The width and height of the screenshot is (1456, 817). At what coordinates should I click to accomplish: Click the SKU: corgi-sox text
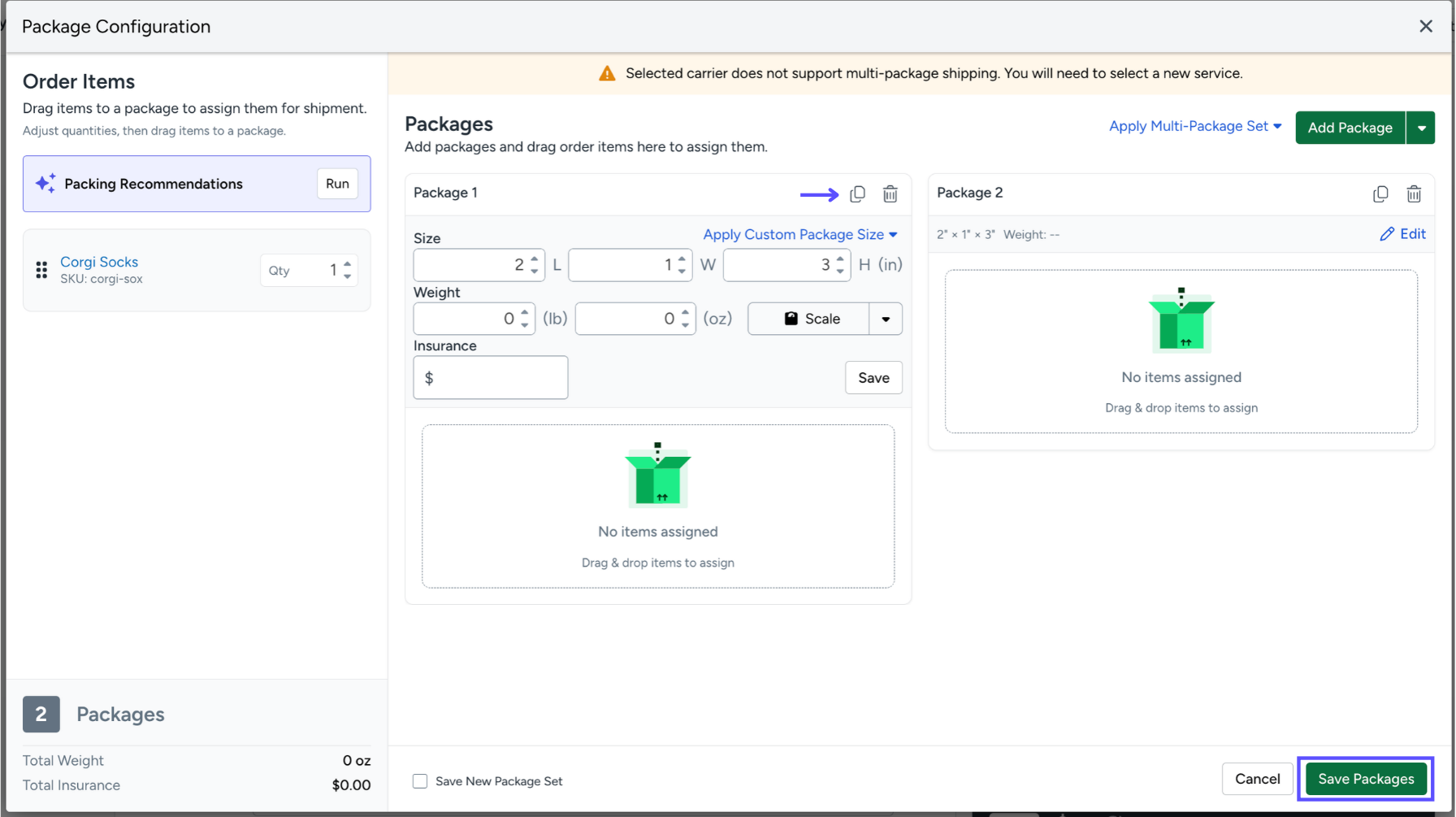[x=102, y=279]
